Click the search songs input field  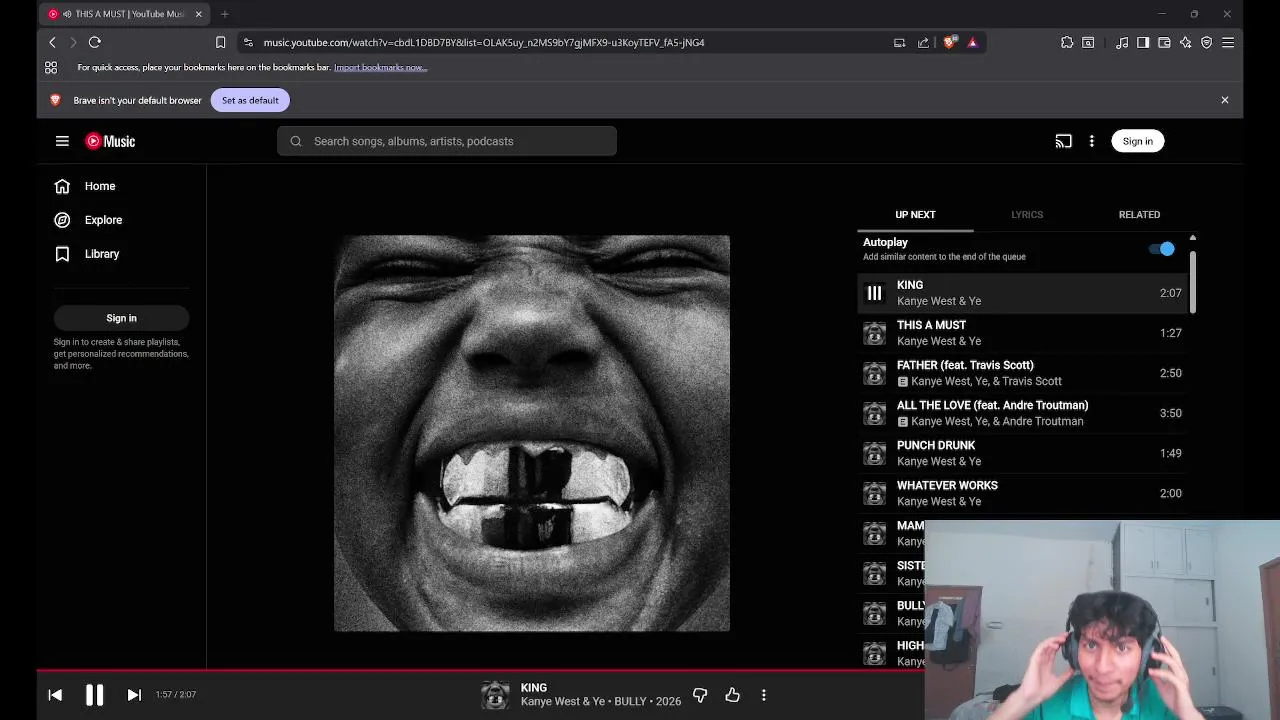pyautogui.click(x=447, y=141)
